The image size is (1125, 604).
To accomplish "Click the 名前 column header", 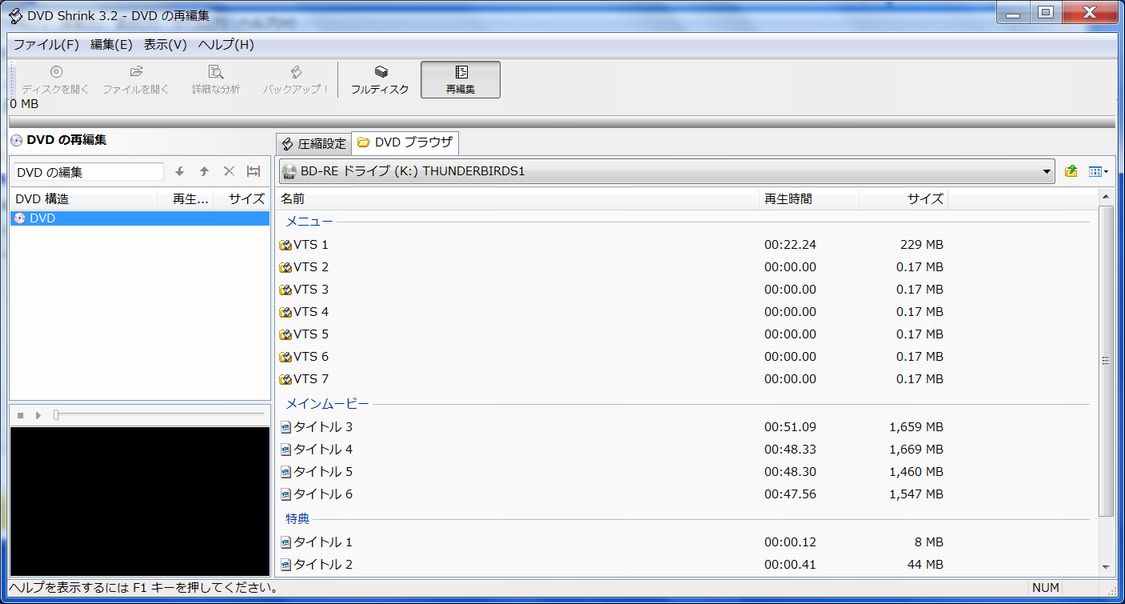I will pyautogui.click(x=517, y=199).
